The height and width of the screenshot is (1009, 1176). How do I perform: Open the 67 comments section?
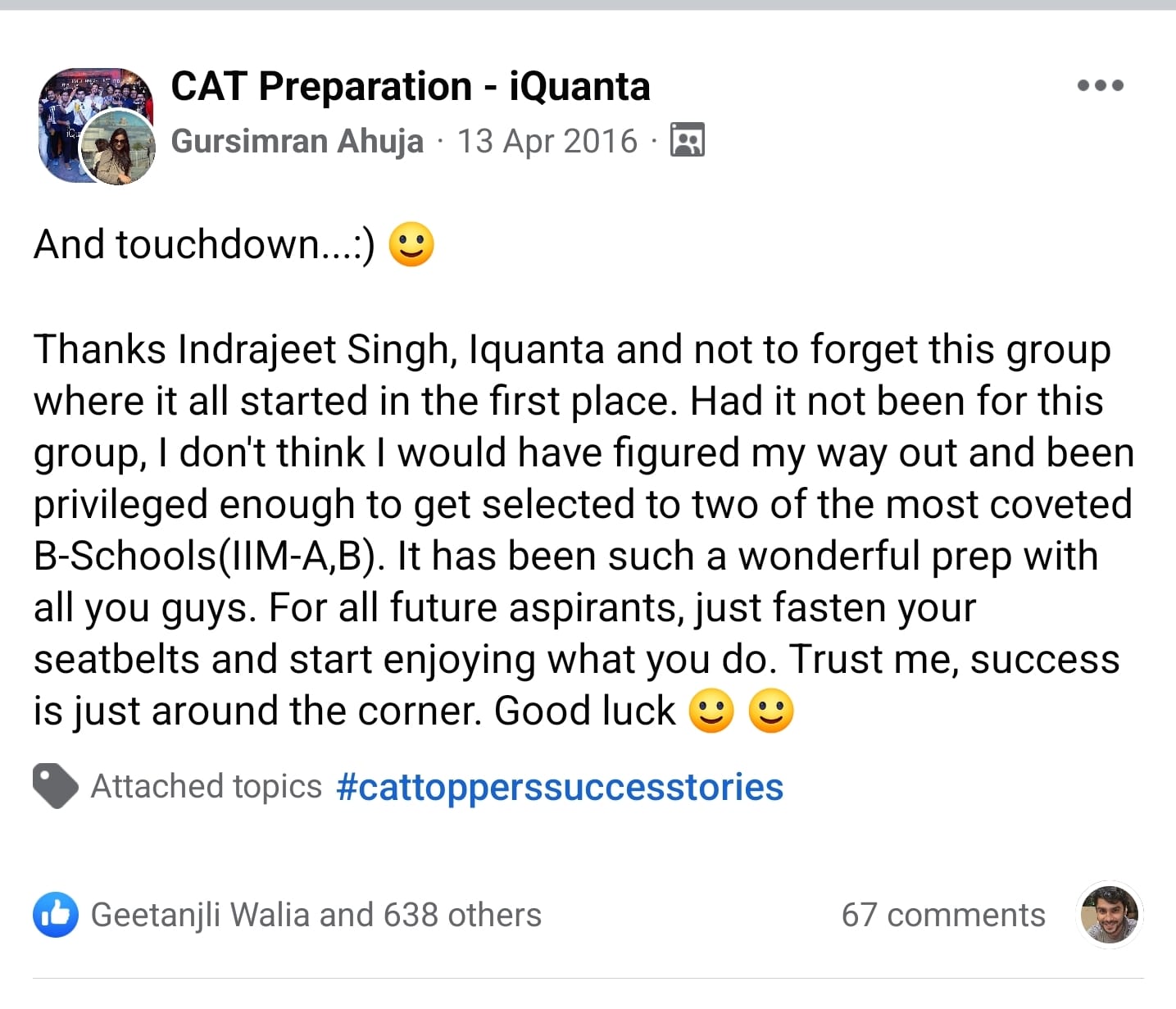[943, 915]
